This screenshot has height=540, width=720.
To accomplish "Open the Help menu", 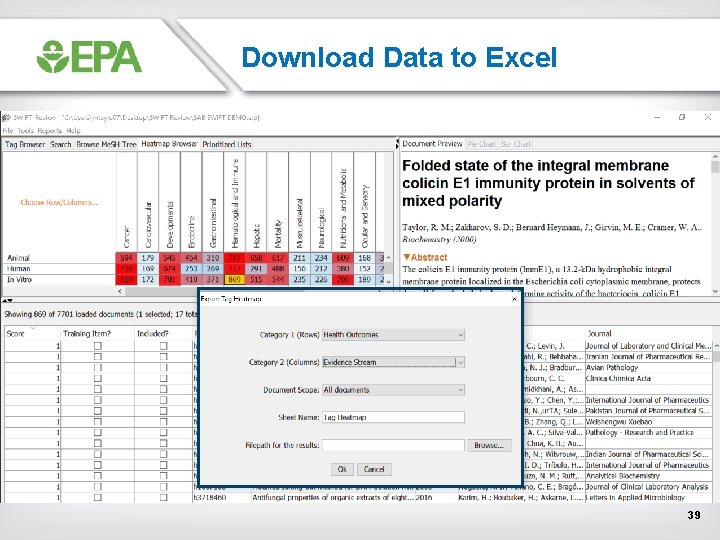I will click(73, 130).
